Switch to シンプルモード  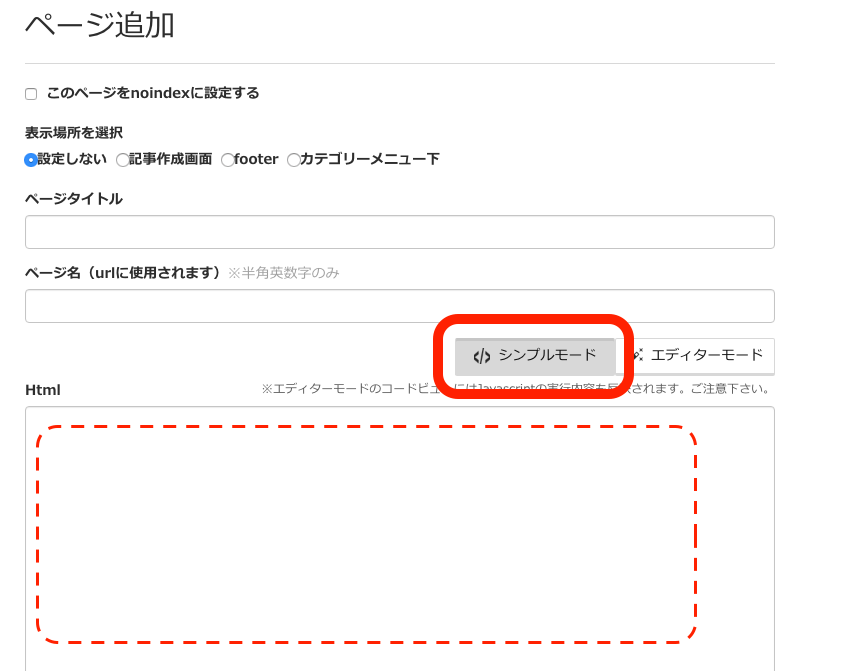point(535,356)
